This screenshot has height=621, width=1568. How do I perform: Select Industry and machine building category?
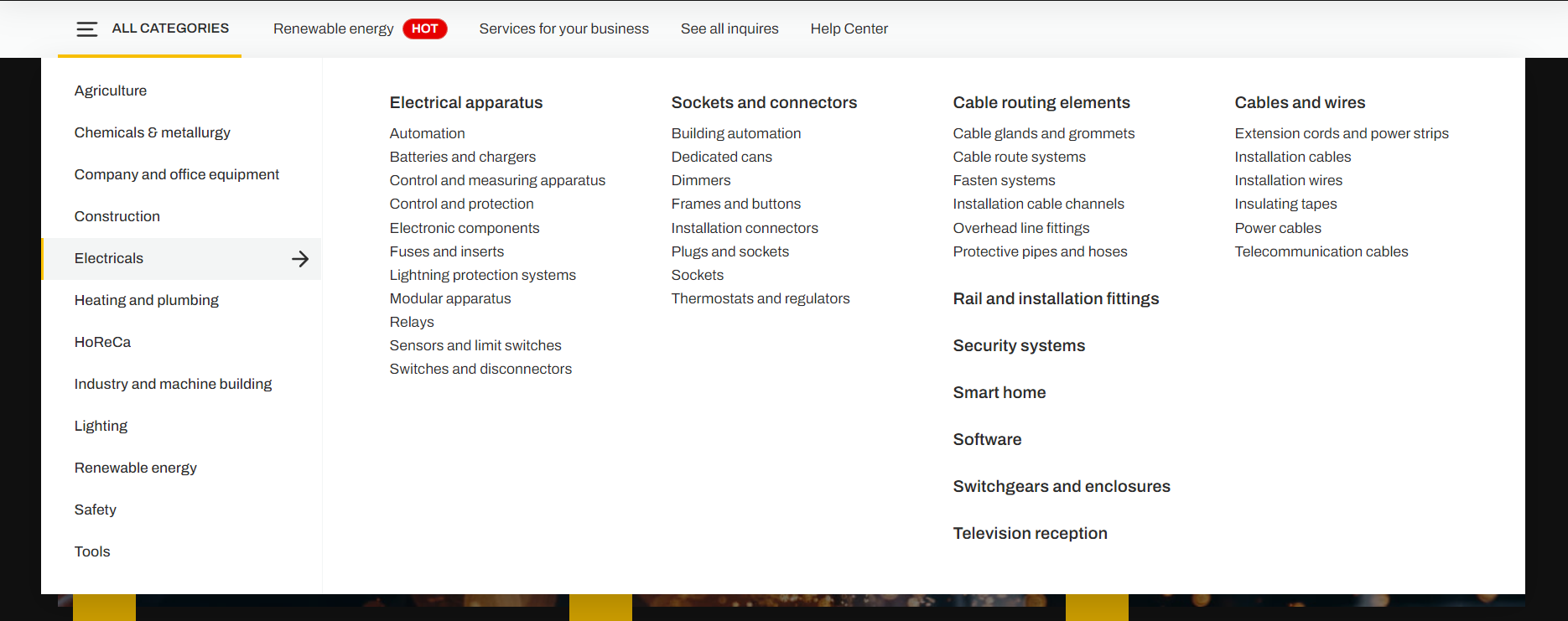[x=173, y=384]
